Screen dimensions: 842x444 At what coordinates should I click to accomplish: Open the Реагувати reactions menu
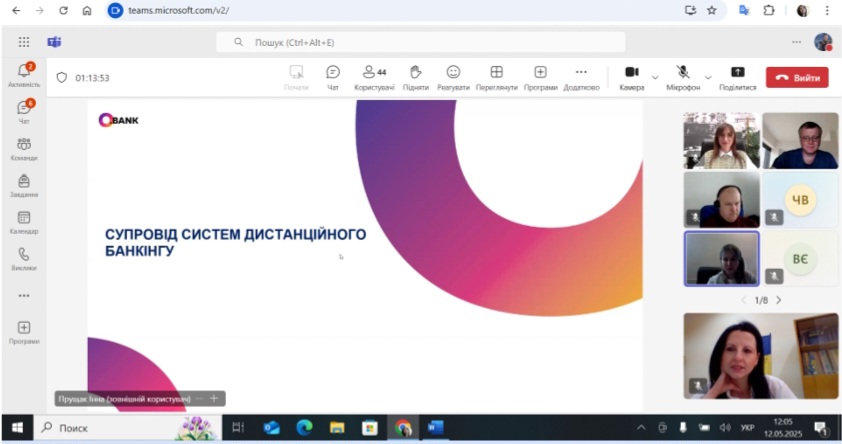point(453,76)
